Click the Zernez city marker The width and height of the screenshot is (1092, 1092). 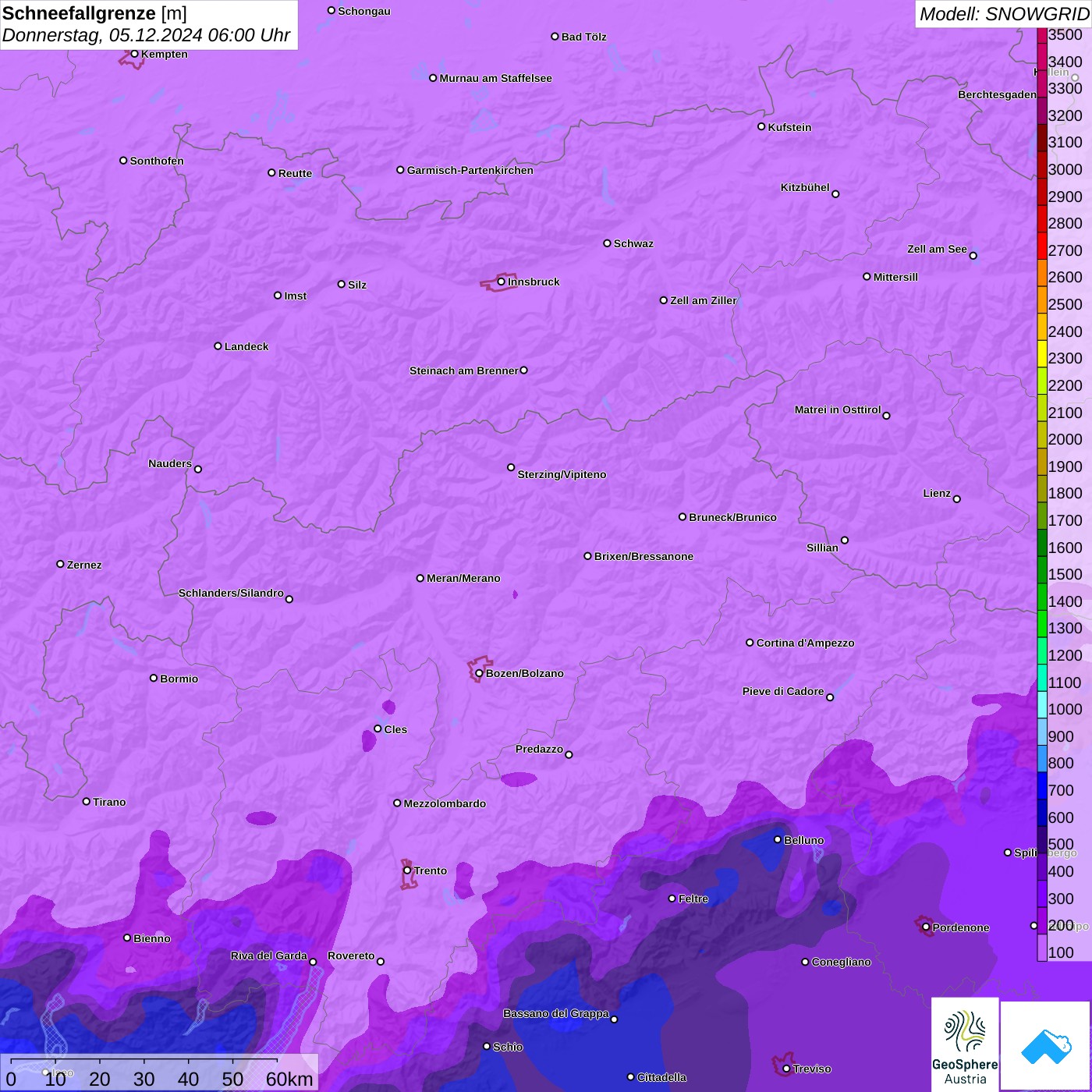[61, 564]
